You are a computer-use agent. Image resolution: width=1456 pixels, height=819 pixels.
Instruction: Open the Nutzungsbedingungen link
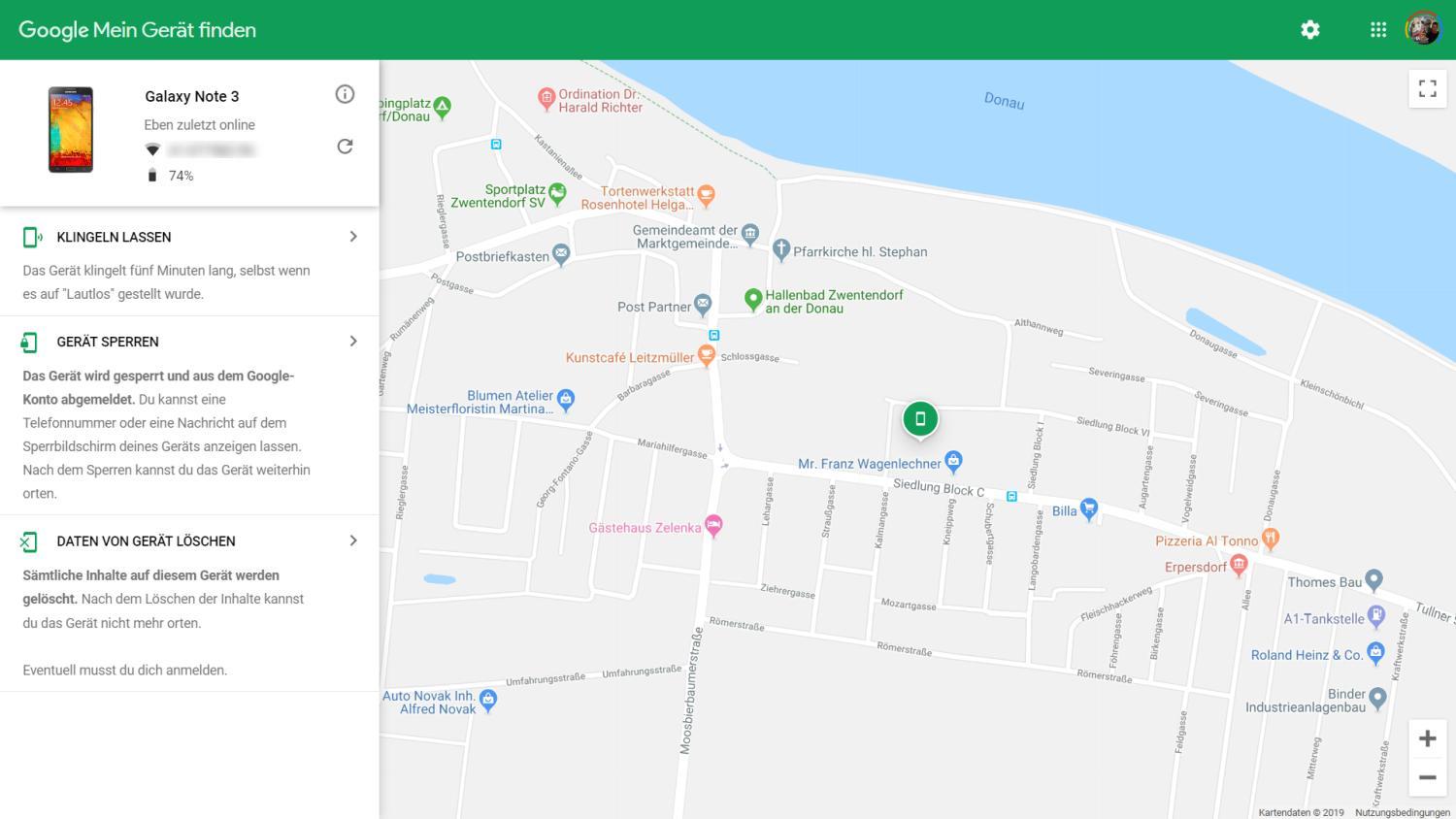pos(1402,812)
